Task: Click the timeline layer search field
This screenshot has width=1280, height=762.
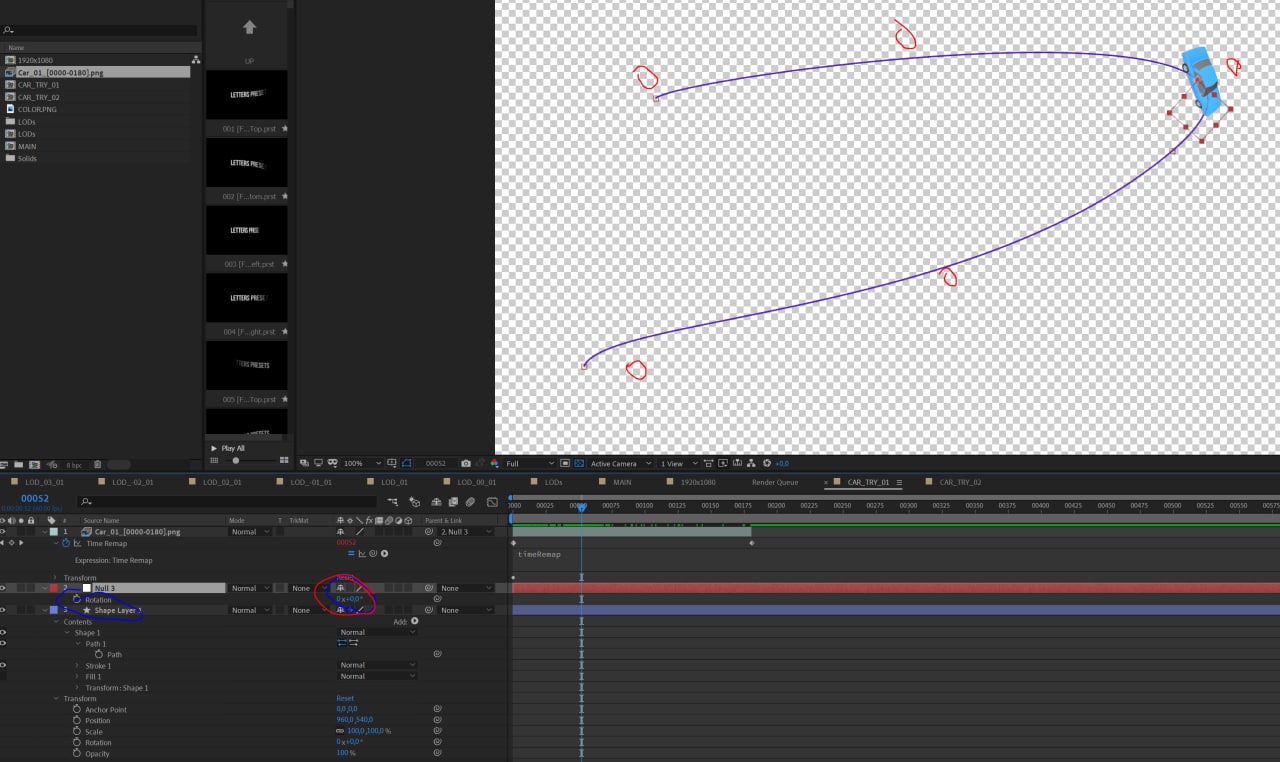Action: click(x=228, y=501)
